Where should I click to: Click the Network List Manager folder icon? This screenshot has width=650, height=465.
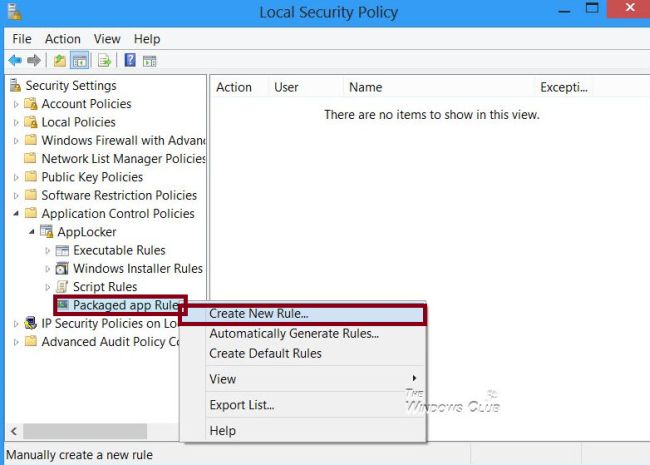pos(30,158)
